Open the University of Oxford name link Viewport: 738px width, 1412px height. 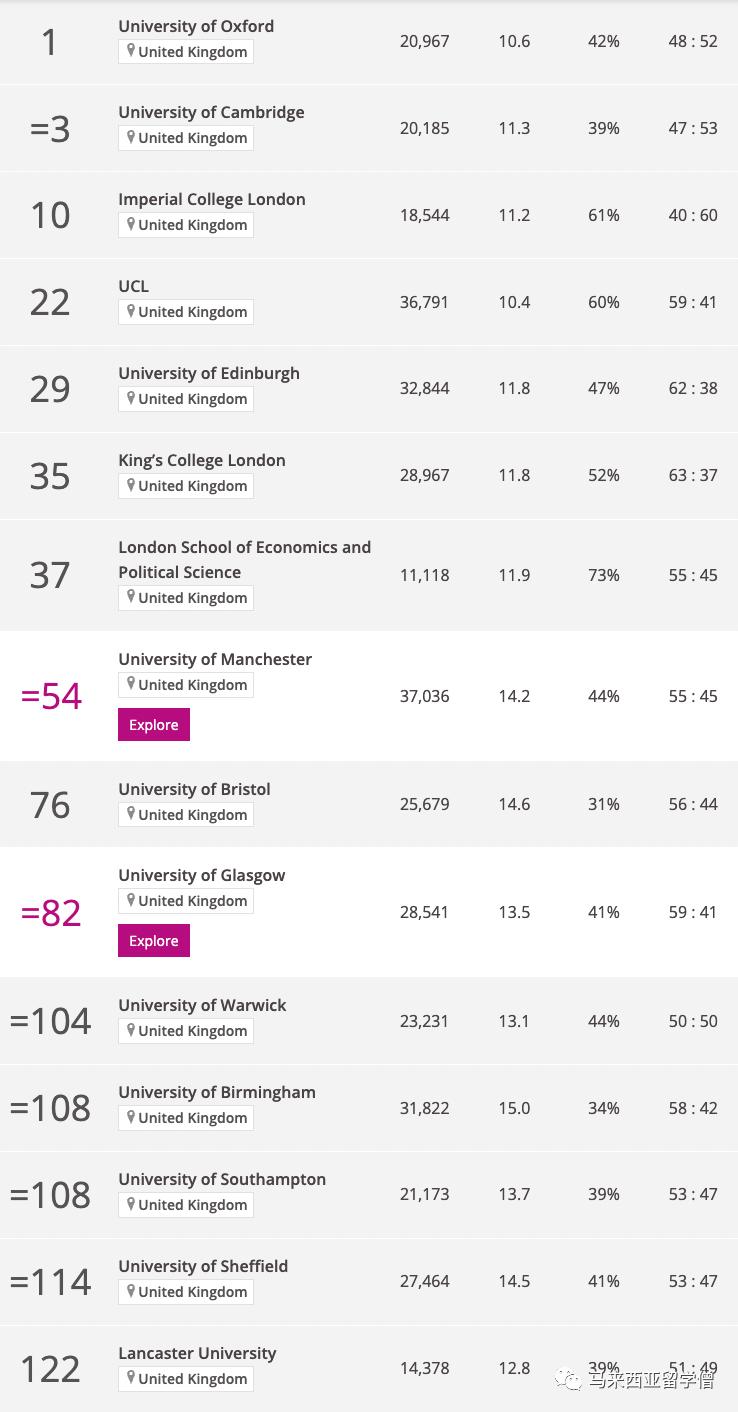coord(196,26)
